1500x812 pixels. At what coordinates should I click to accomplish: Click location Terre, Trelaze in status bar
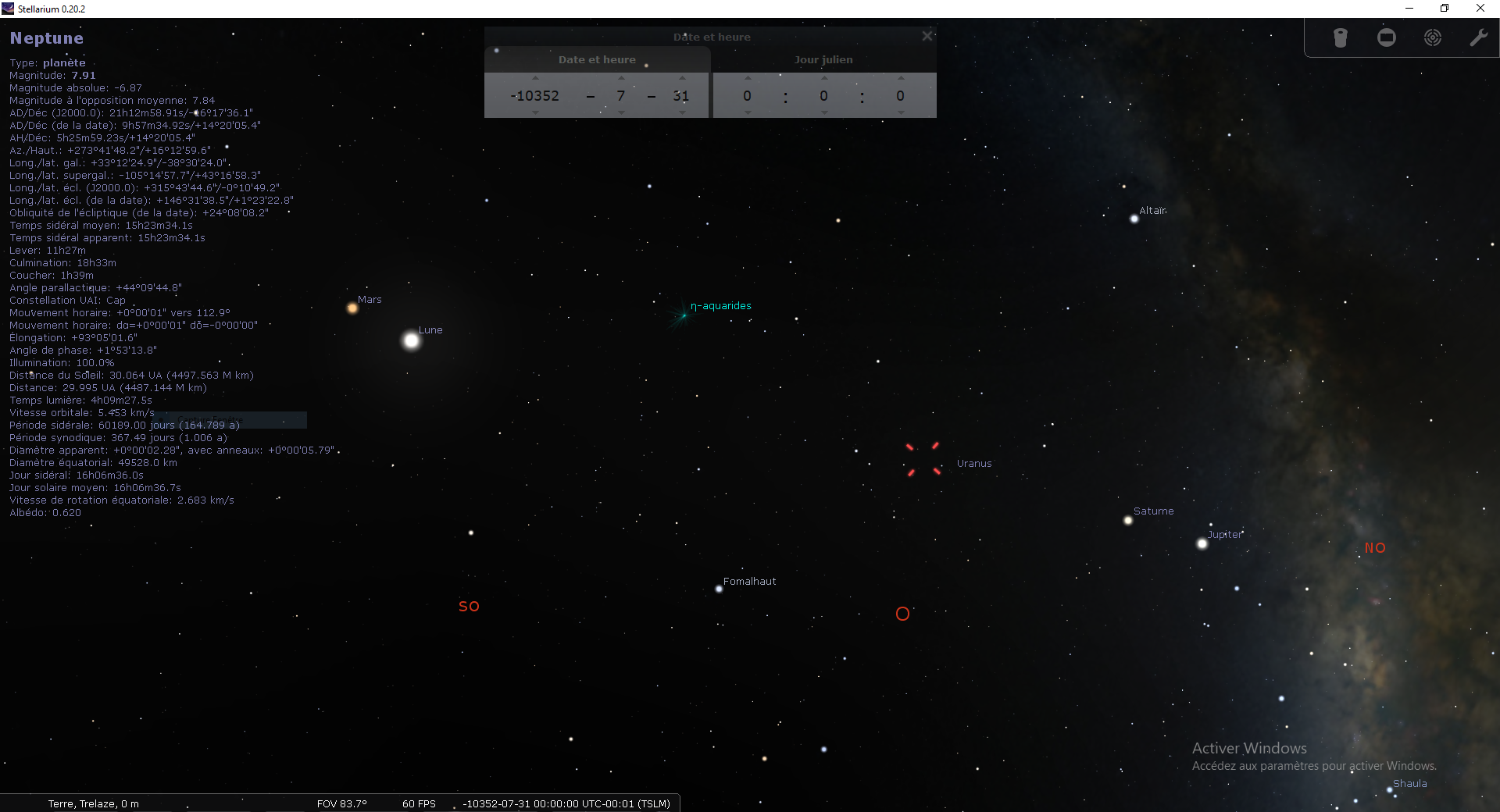(94, 803)
